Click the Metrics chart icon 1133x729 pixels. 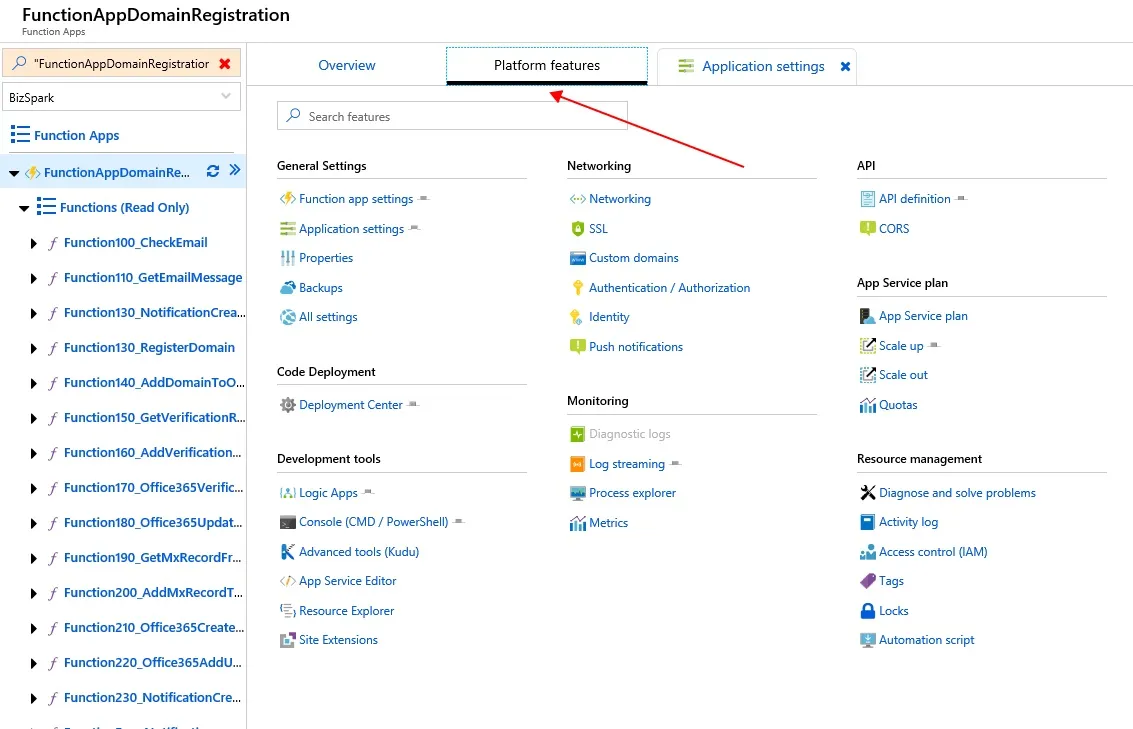(577, 523)
